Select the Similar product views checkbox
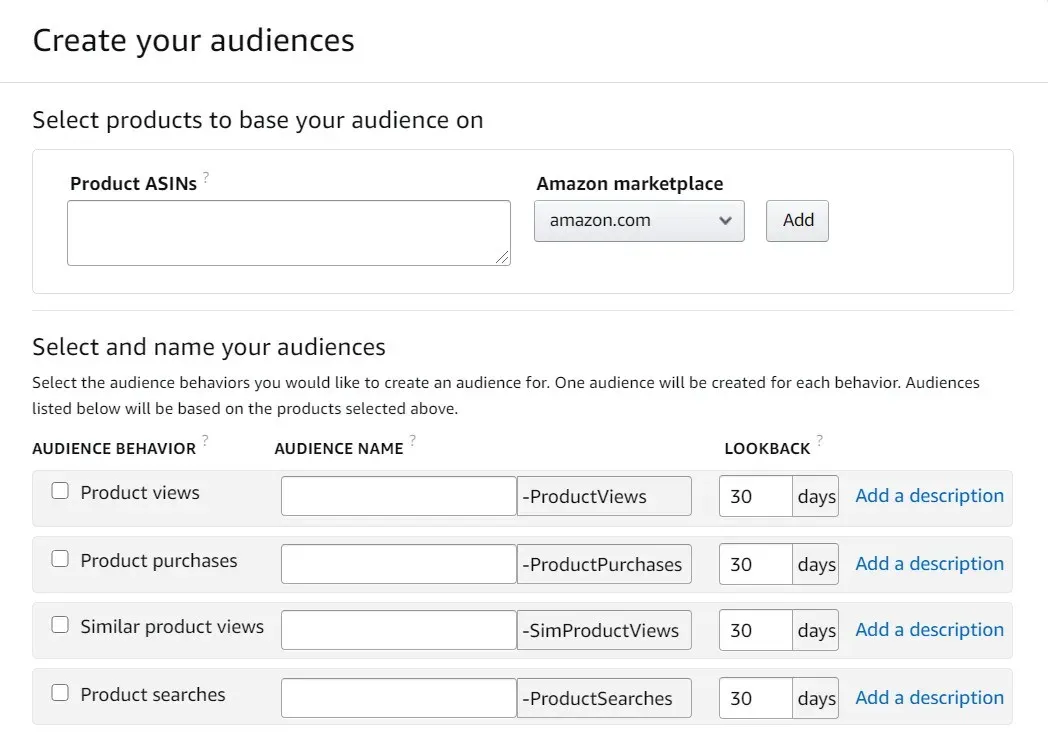The height and width of the screenshot is (737, 1048). pyautogui.click(x=60, y=625)
